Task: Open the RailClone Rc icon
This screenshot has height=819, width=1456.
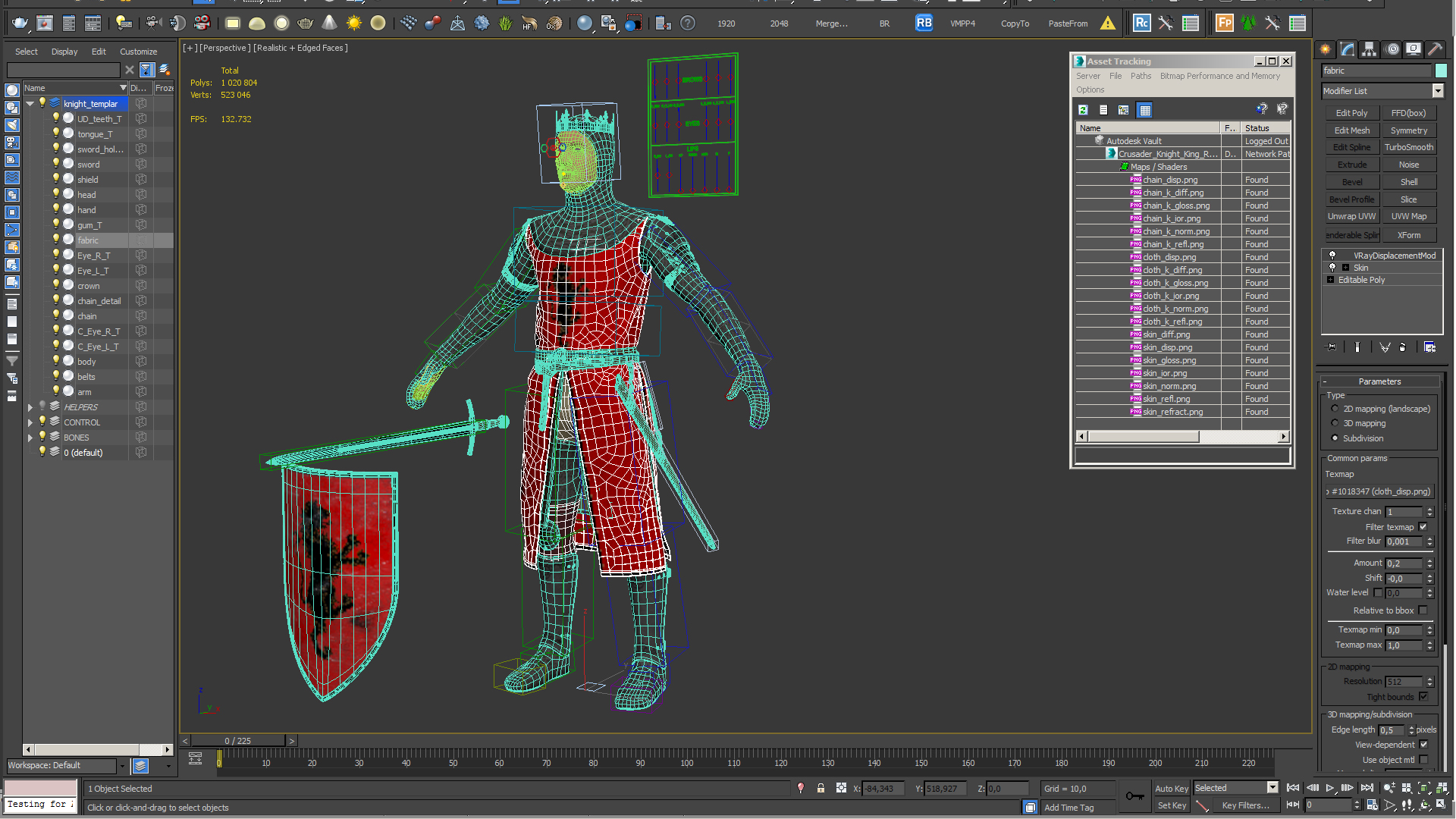Action: tap(1141, 24)
